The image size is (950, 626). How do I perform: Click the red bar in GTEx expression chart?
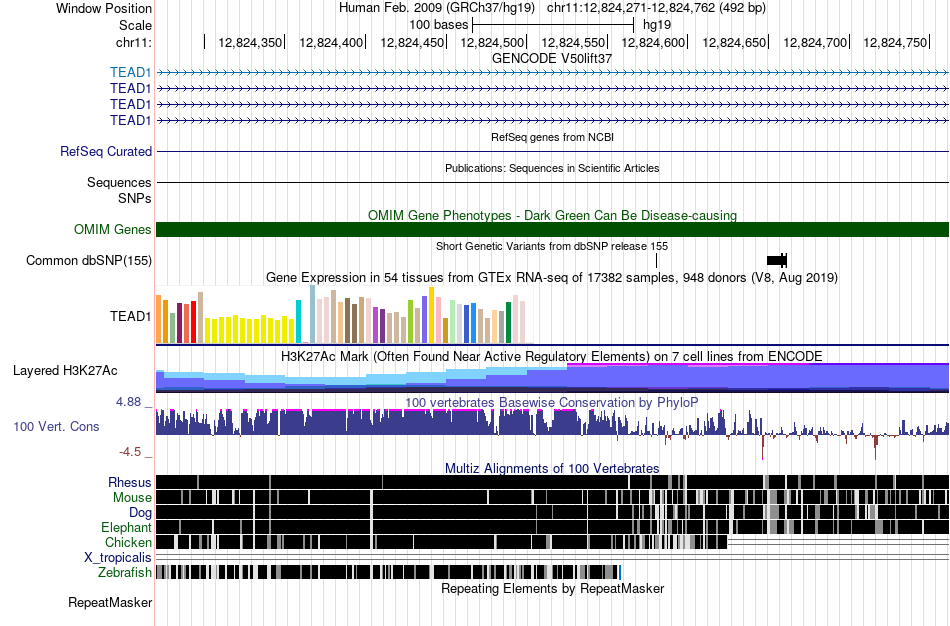(193, 322)
